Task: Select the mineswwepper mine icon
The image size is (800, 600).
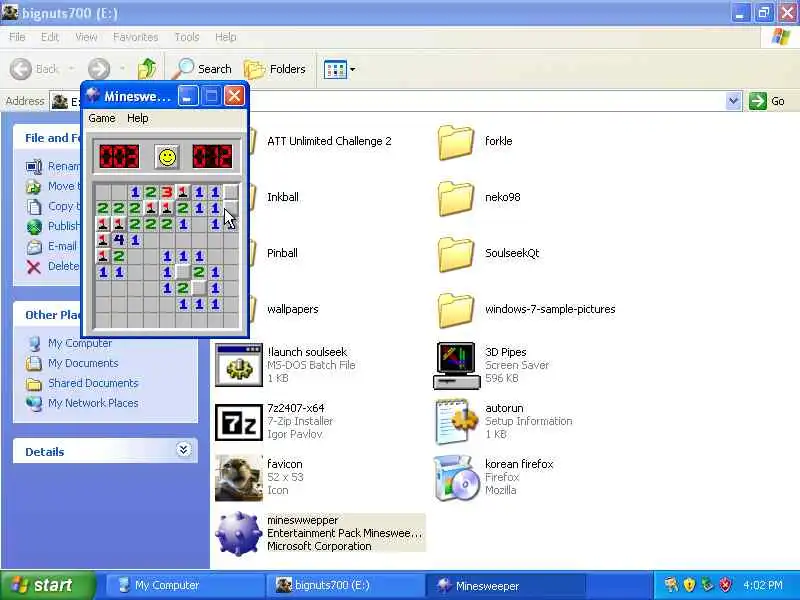Action: click(238, 534)
